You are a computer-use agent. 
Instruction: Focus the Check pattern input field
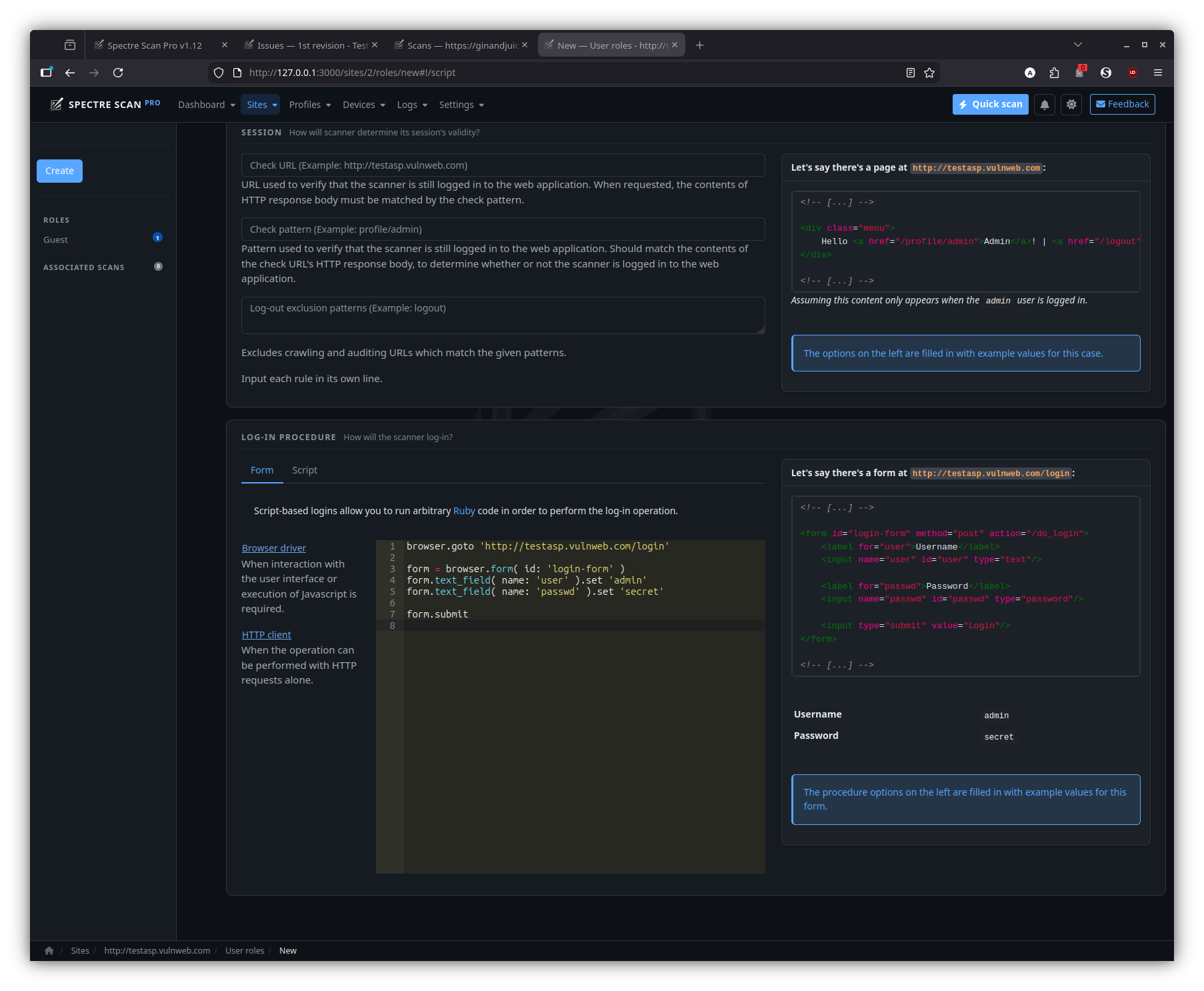coord(503,229)
